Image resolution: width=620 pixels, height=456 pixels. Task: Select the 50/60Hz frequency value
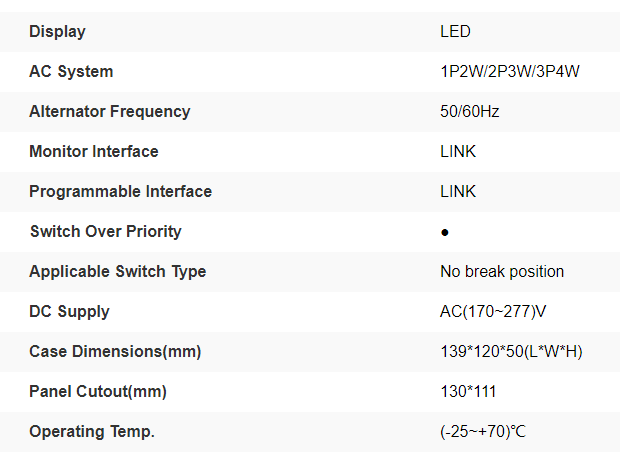[469, 112]
